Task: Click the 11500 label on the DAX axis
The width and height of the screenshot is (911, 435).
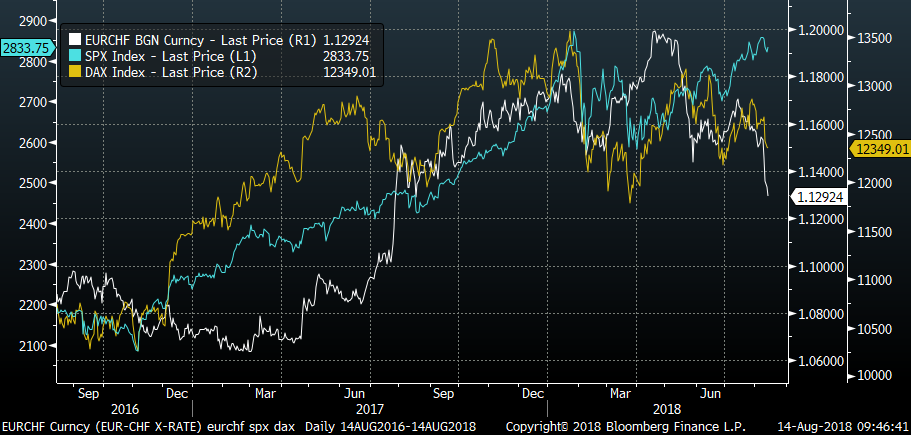Action: 874,232
